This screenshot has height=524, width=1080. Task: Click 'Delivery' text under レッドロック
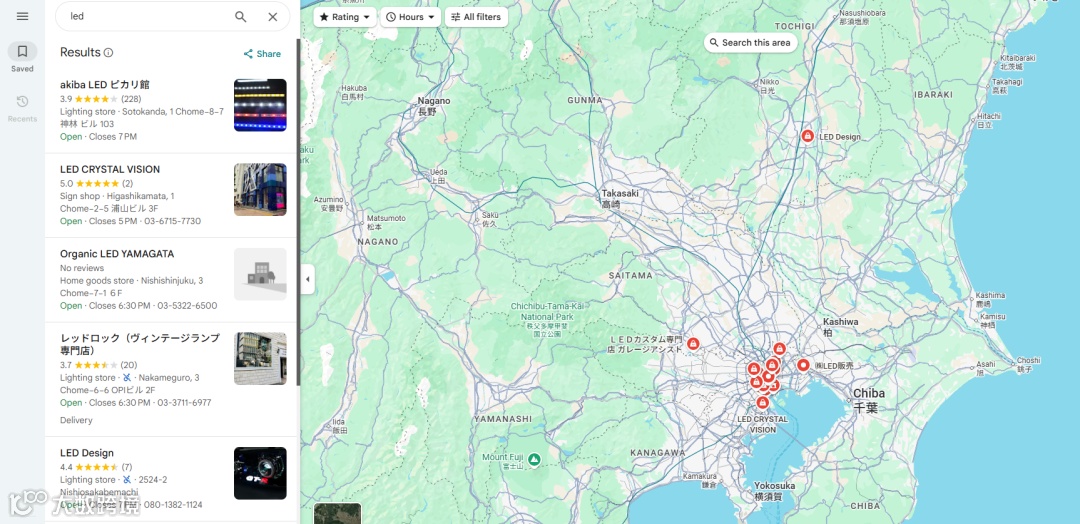coord(76,420)
